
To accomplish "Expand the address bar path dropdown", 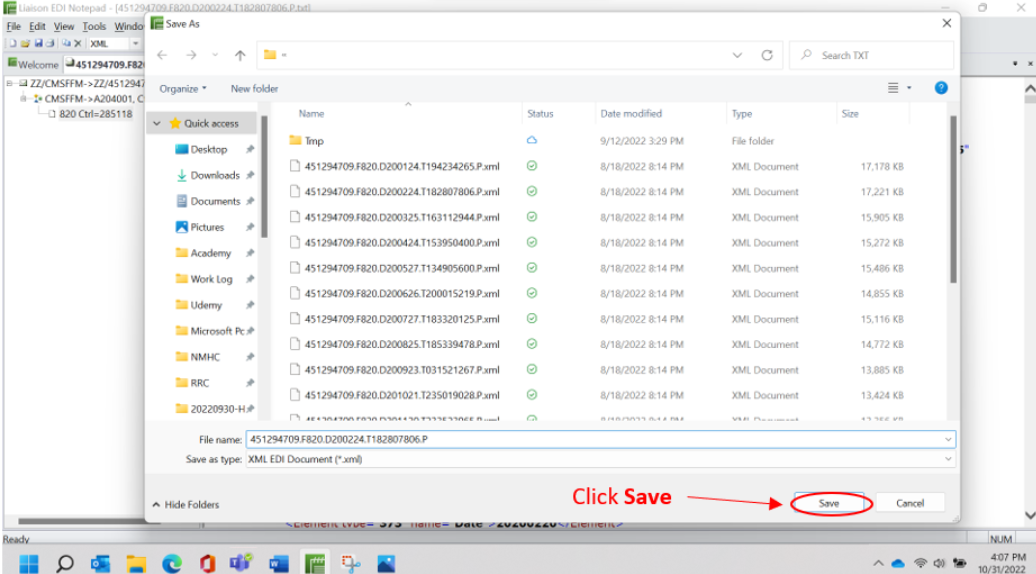I will pyautogui.click(x=737, y=55).
